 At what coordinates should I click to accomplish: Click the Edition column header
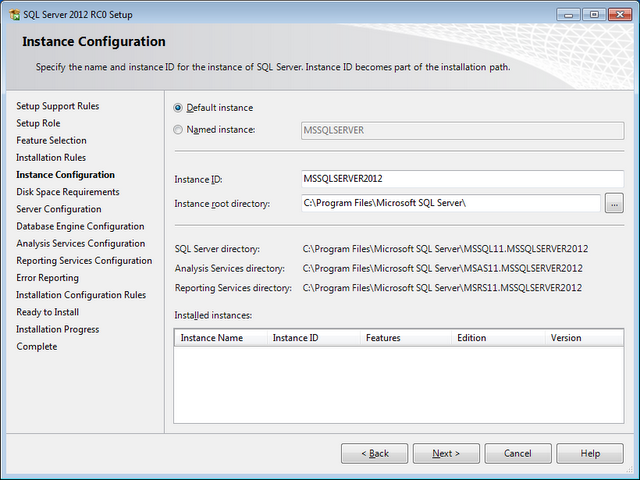click(498, 338)
